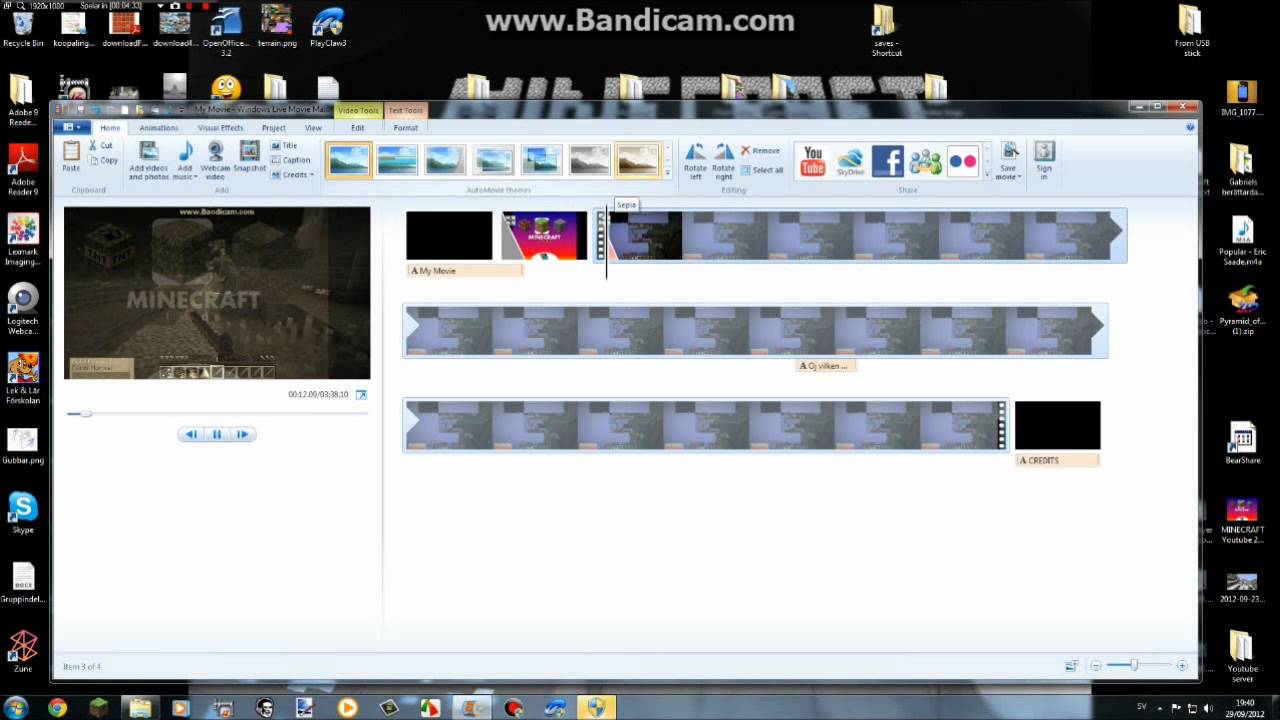The width and height of the screenshot is (1280, 720).
Task: Apply the Sepia AutoMovie theme
Action: 638,161
